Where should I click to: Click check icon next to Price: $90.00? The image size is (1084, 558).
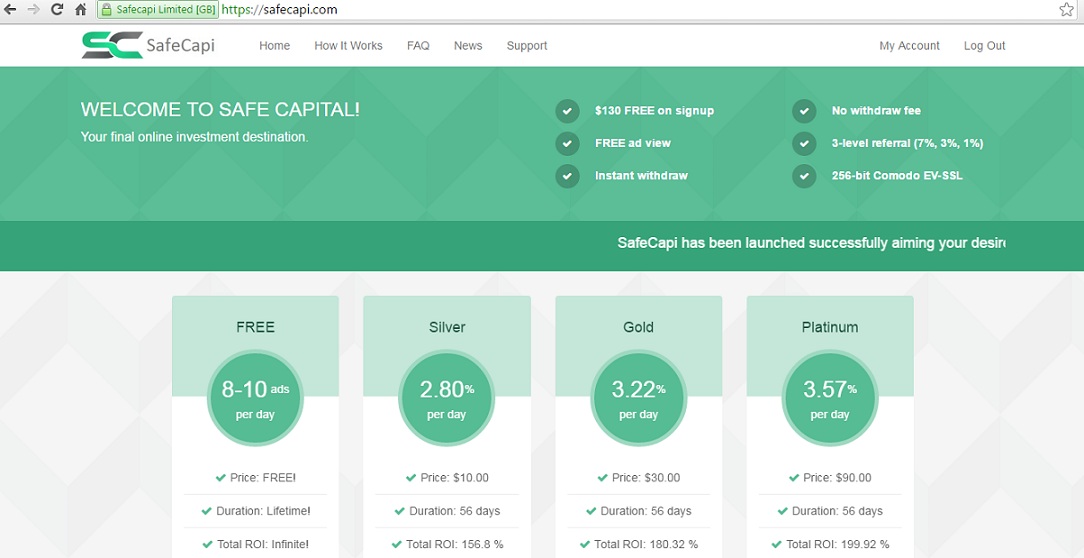(x=794, y=478)
